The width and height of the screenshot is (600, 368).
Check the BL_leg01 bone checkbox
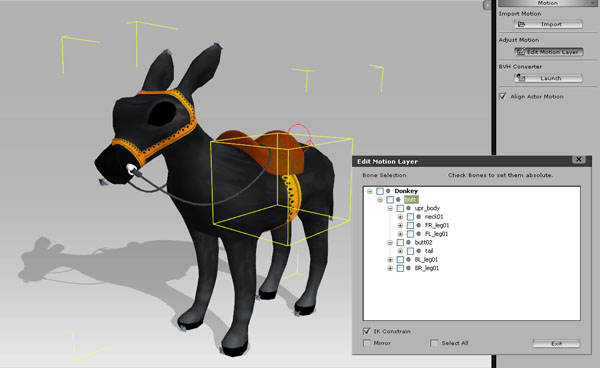[400, 260]
